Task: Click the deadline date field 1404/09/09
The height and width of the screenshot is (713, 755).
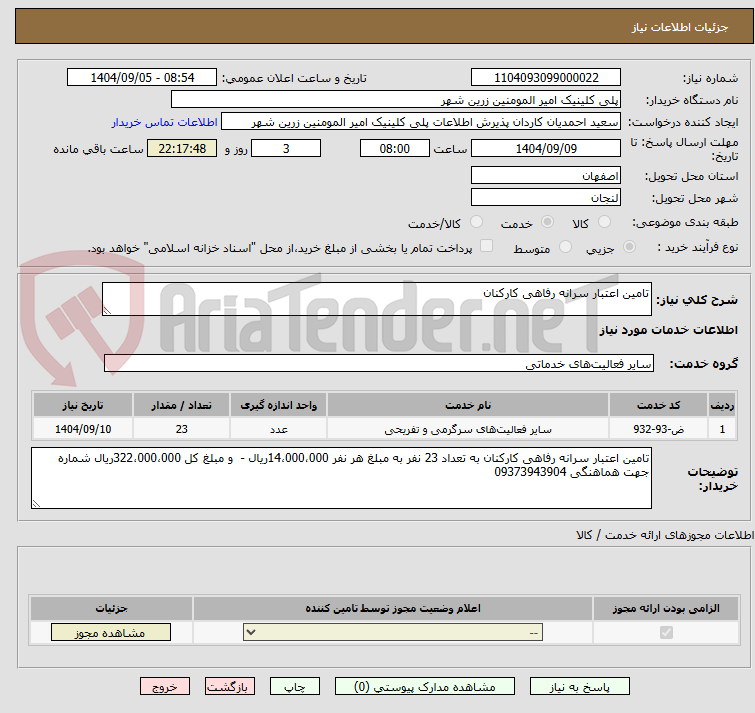Action: [546, 148]
